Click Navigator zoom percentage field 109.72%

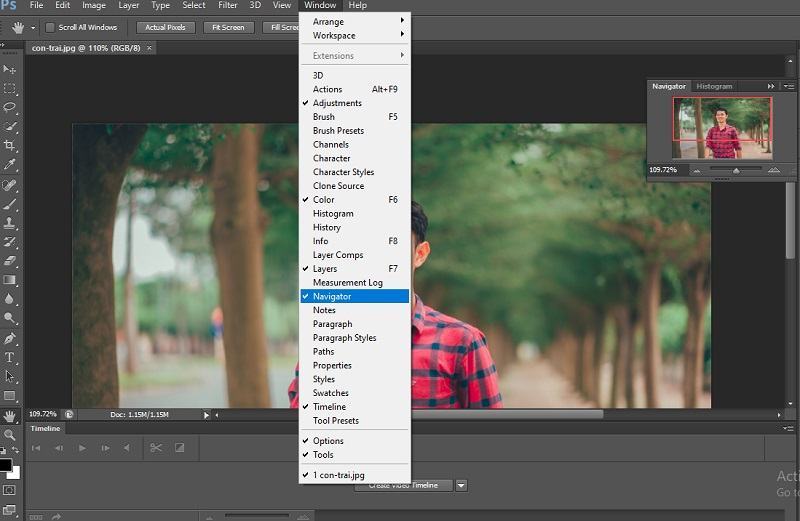click(663, 170)
